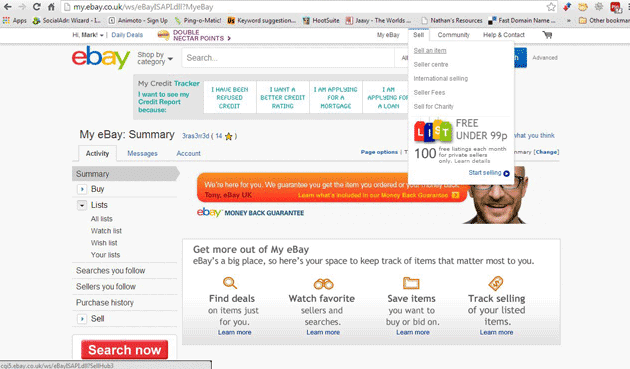Open Purchase history in the sidebar
Screen dimensions: 630x369
(105, 303)
